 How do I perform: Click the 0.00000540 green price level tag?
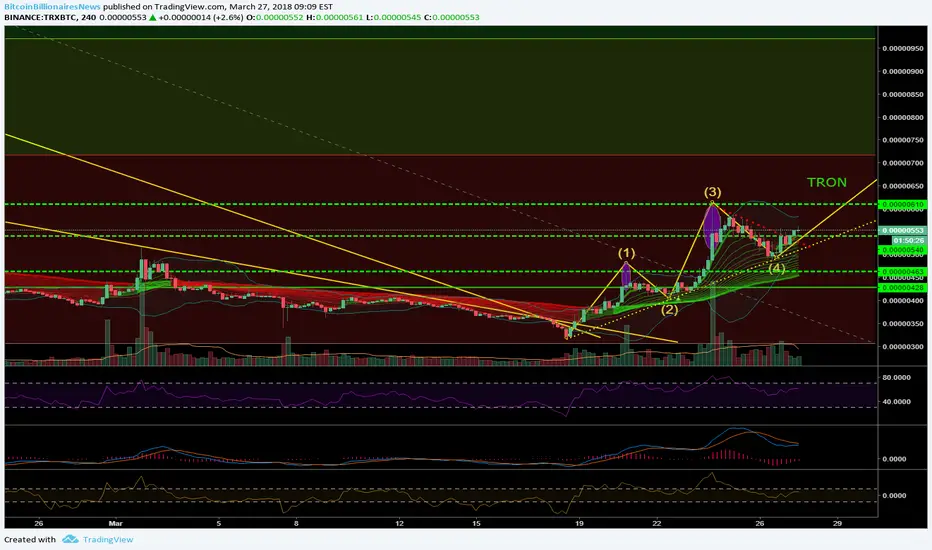[x=902, y=250]
